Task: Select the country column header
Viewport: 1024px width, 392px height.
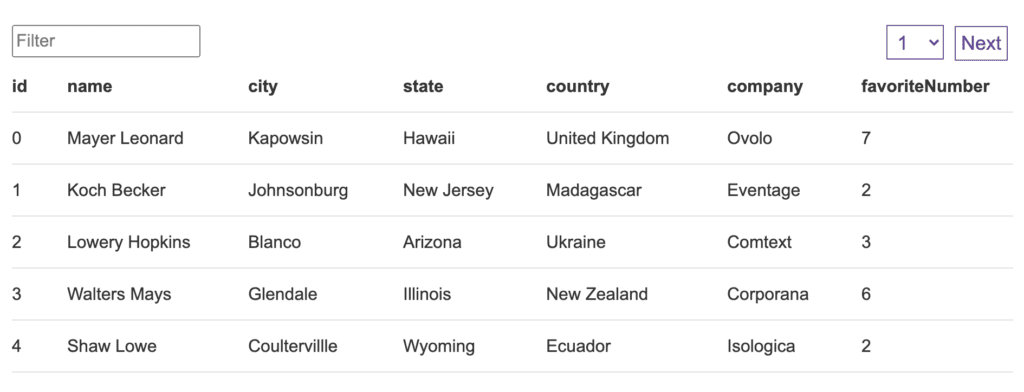Action: [577, 86]
